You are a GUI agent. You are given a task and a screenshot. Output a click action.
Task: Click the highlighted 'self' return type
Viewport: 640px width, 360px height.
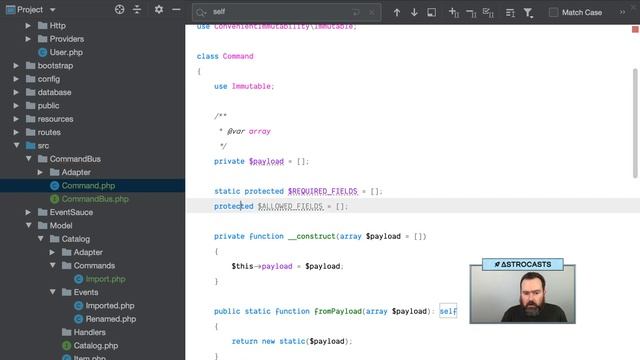(448, 311)
